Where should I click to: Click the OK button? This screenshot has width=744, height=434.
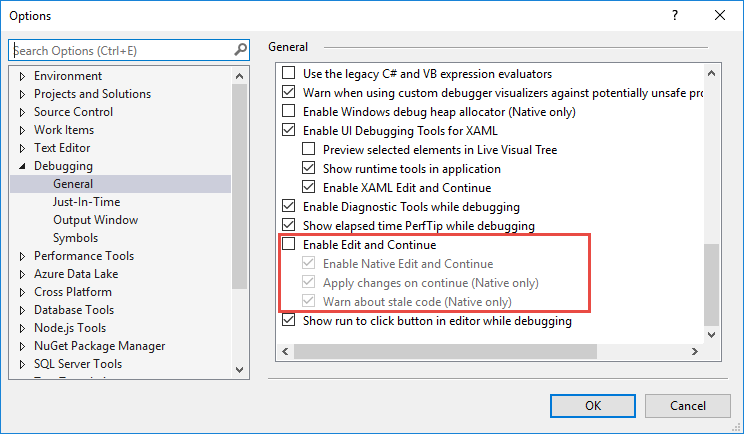pos(593,405)
